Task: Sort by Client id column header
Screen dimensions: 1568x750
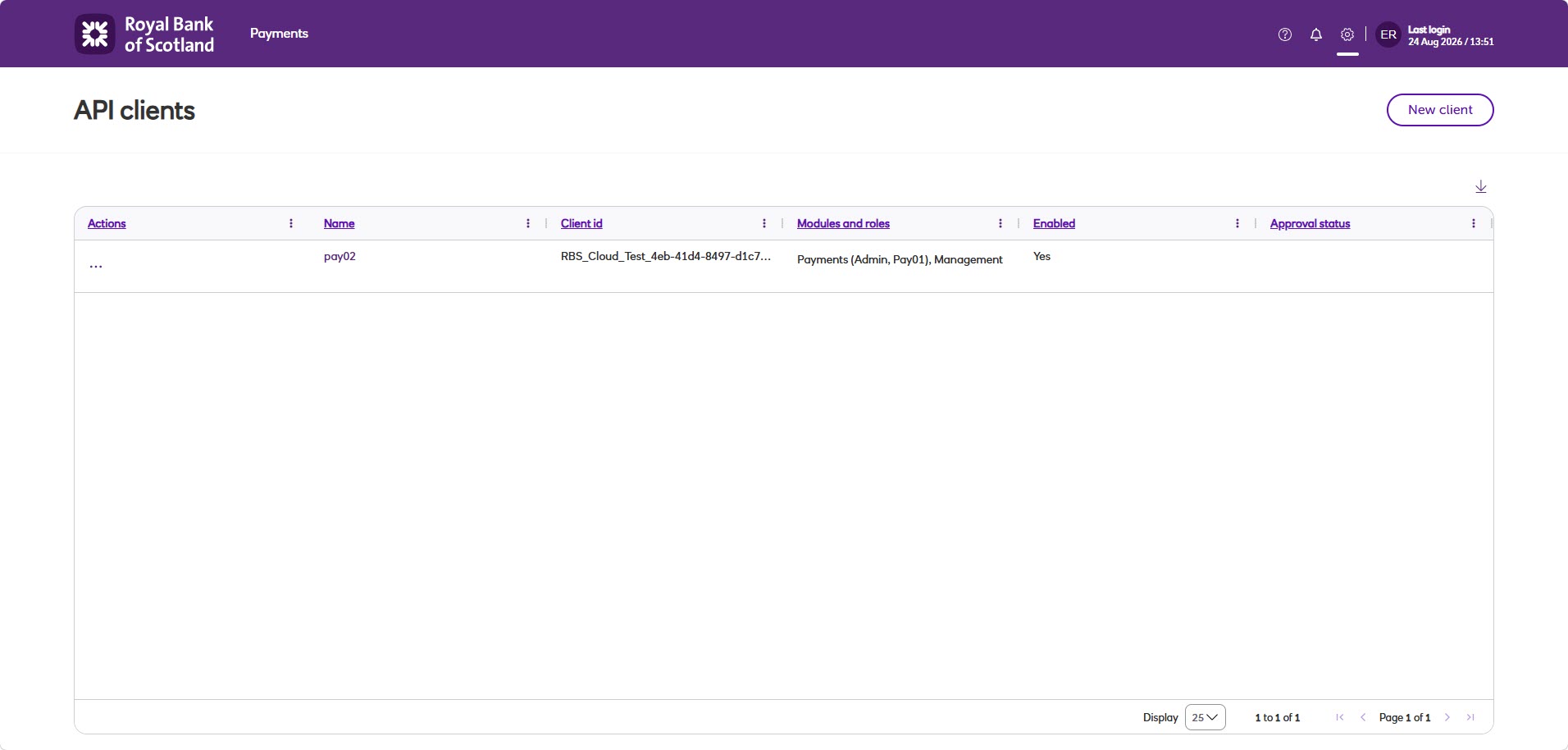Action: 581,223
